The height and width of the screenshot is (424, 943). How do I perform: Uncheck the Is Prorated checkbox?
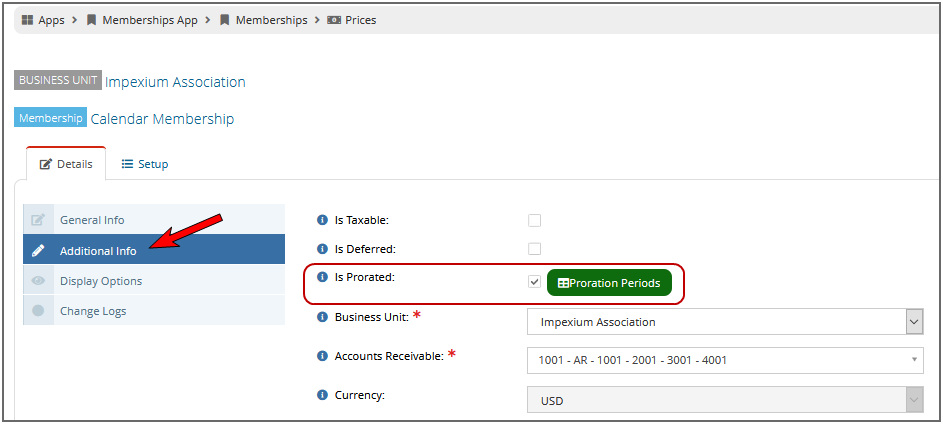point(534,282)
